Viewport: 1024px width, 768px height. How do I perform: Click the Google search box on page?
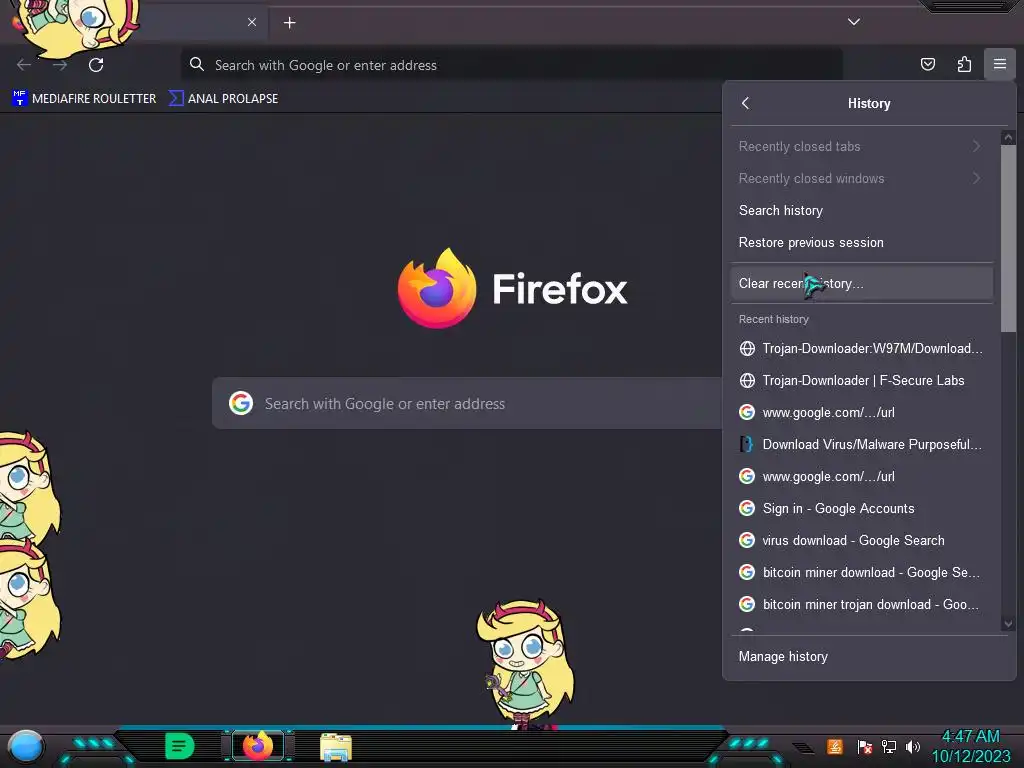click(x=467, y=404)
